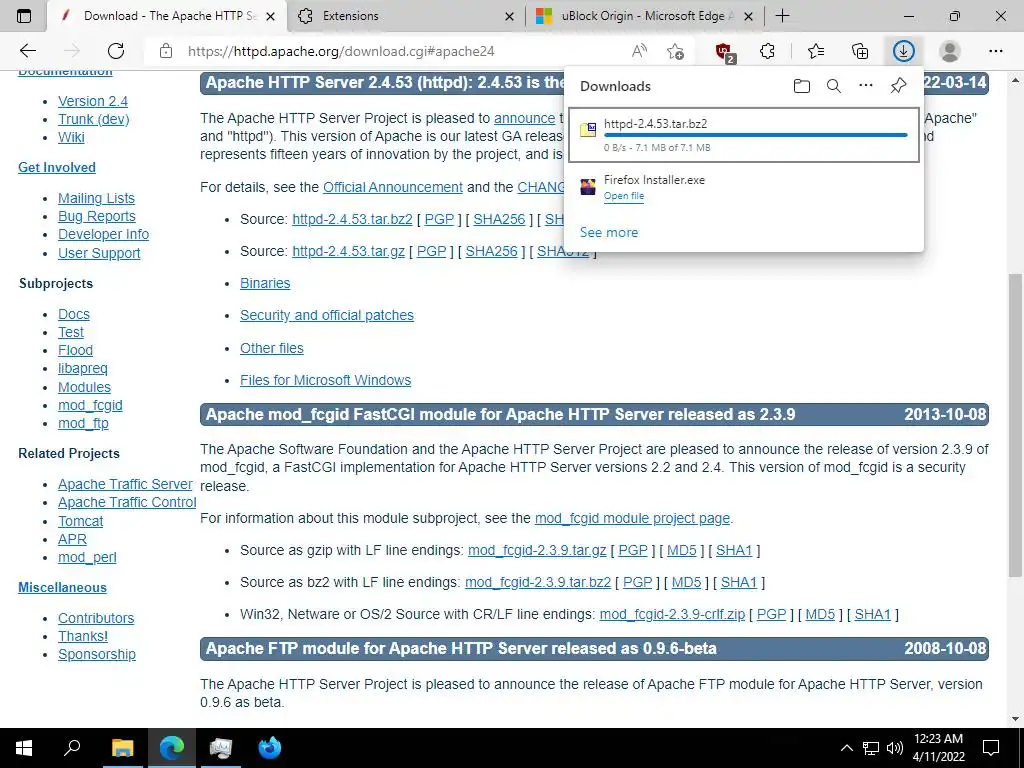1024x768 pixels.
Task: Open mod_fcgid-2.3.9-crlf.zip link
Action: coord(672,615)
